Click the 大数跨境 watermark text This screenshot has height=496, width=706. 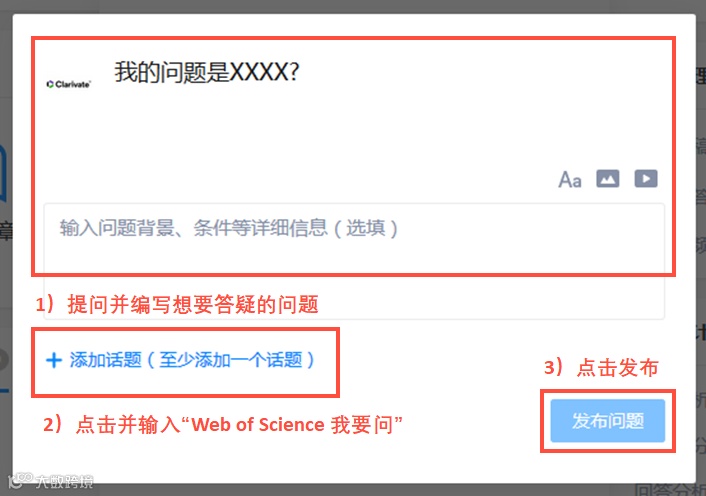[x=64, y=482]
